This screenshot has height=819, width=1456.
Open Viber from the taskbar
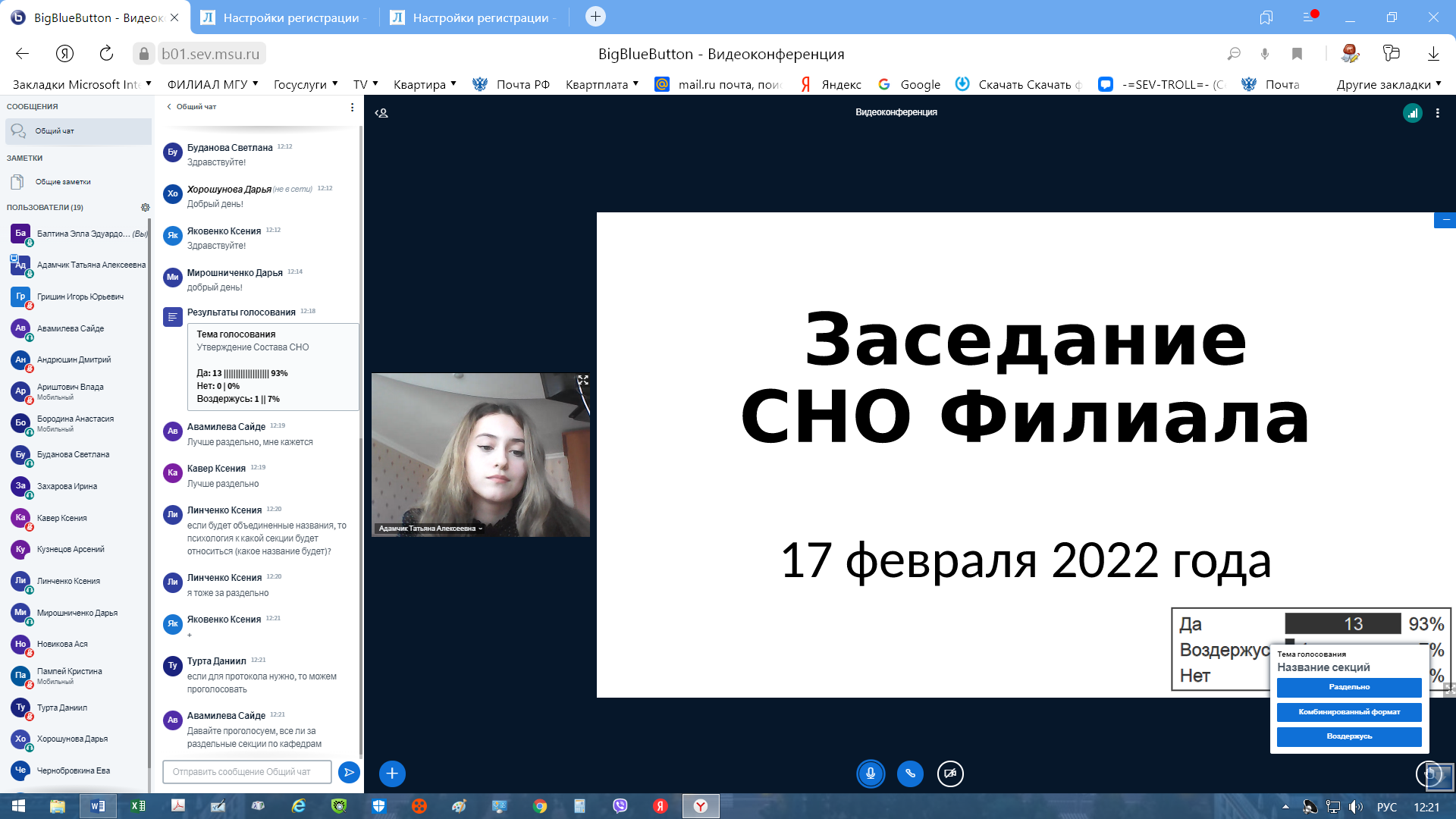coord(620,806)
